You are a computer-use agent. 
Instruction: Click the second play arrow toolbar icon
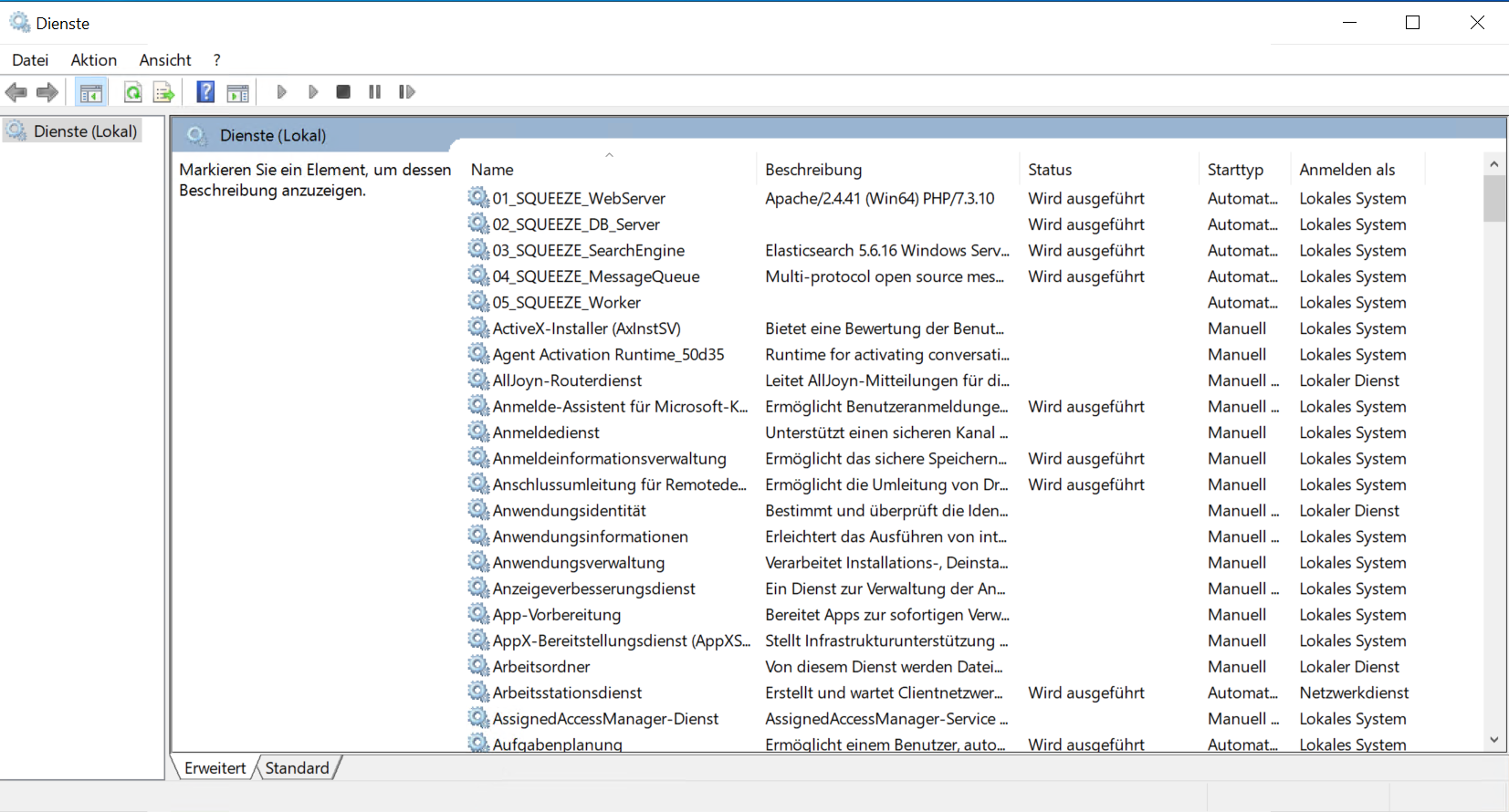313,92
